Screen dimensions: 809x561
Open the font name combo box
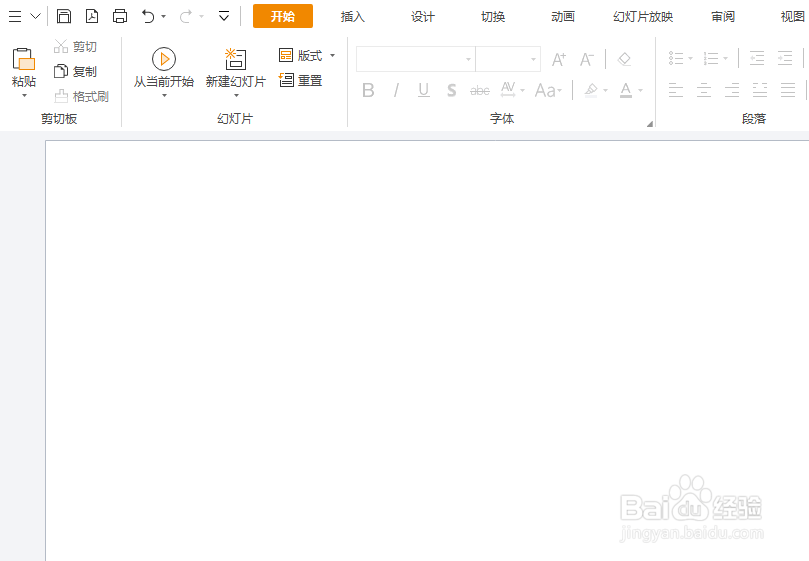tap(415, 59)
